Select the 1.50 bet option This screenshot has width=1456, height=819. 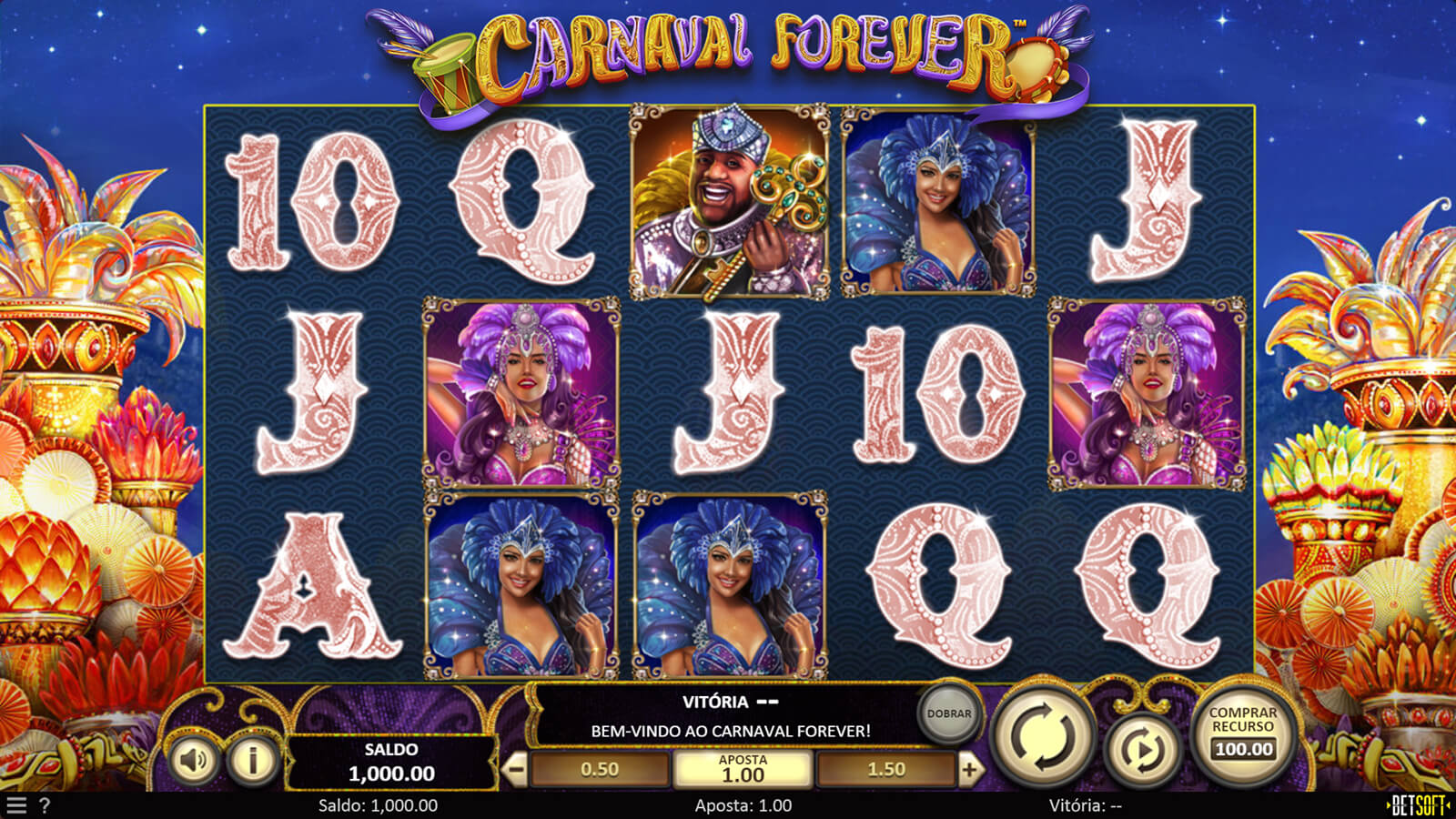tap(886, 770)
